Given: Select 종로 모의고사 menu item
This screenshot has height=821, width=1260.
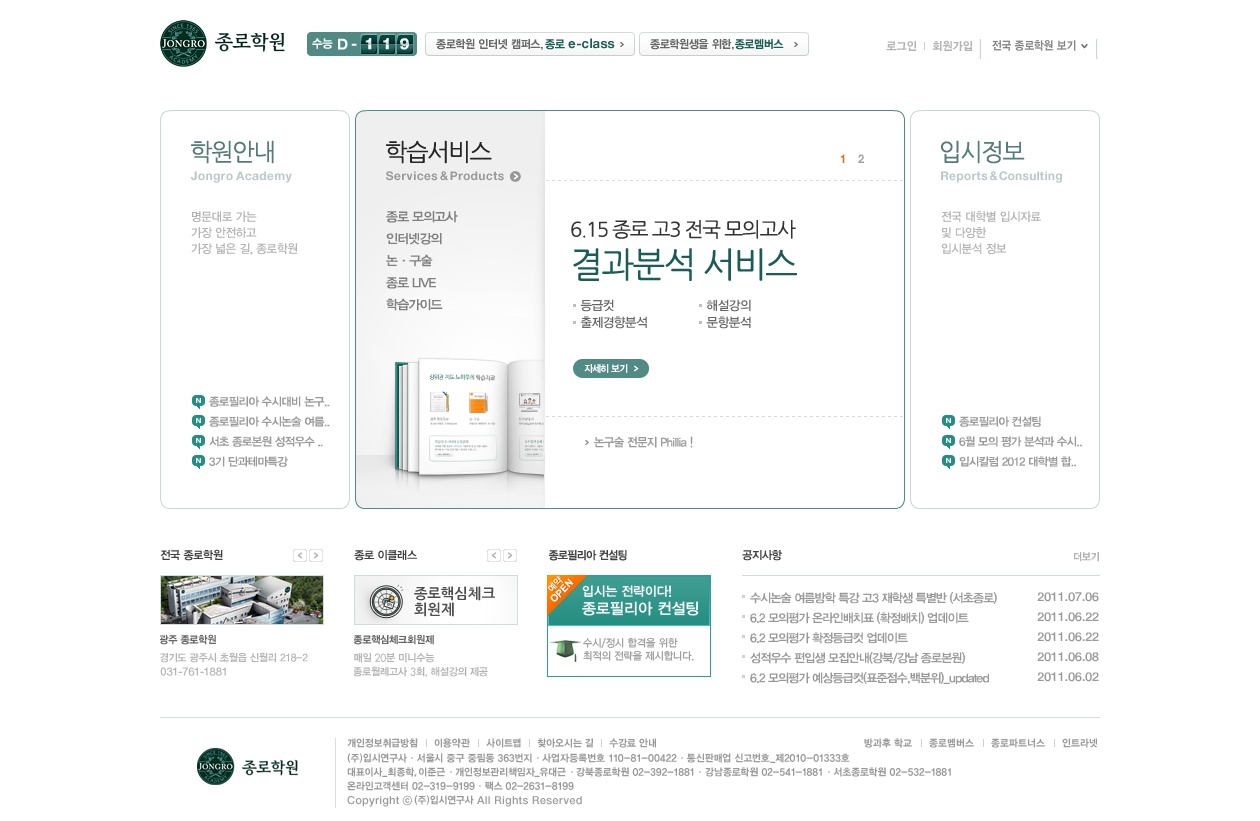Looking at the screenshot, I should point(421,217).
